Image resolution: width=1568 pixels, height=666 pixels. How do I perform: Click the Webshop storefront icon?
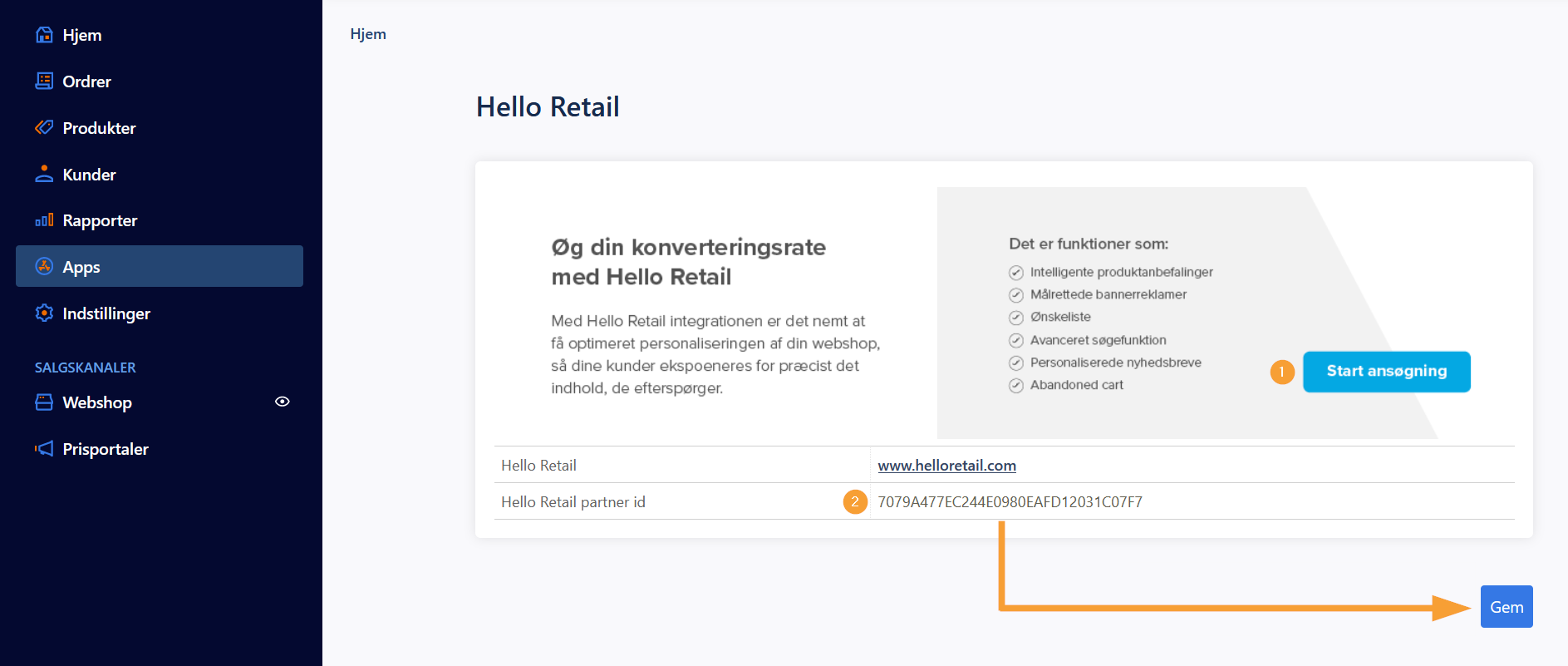click(44, 402)
